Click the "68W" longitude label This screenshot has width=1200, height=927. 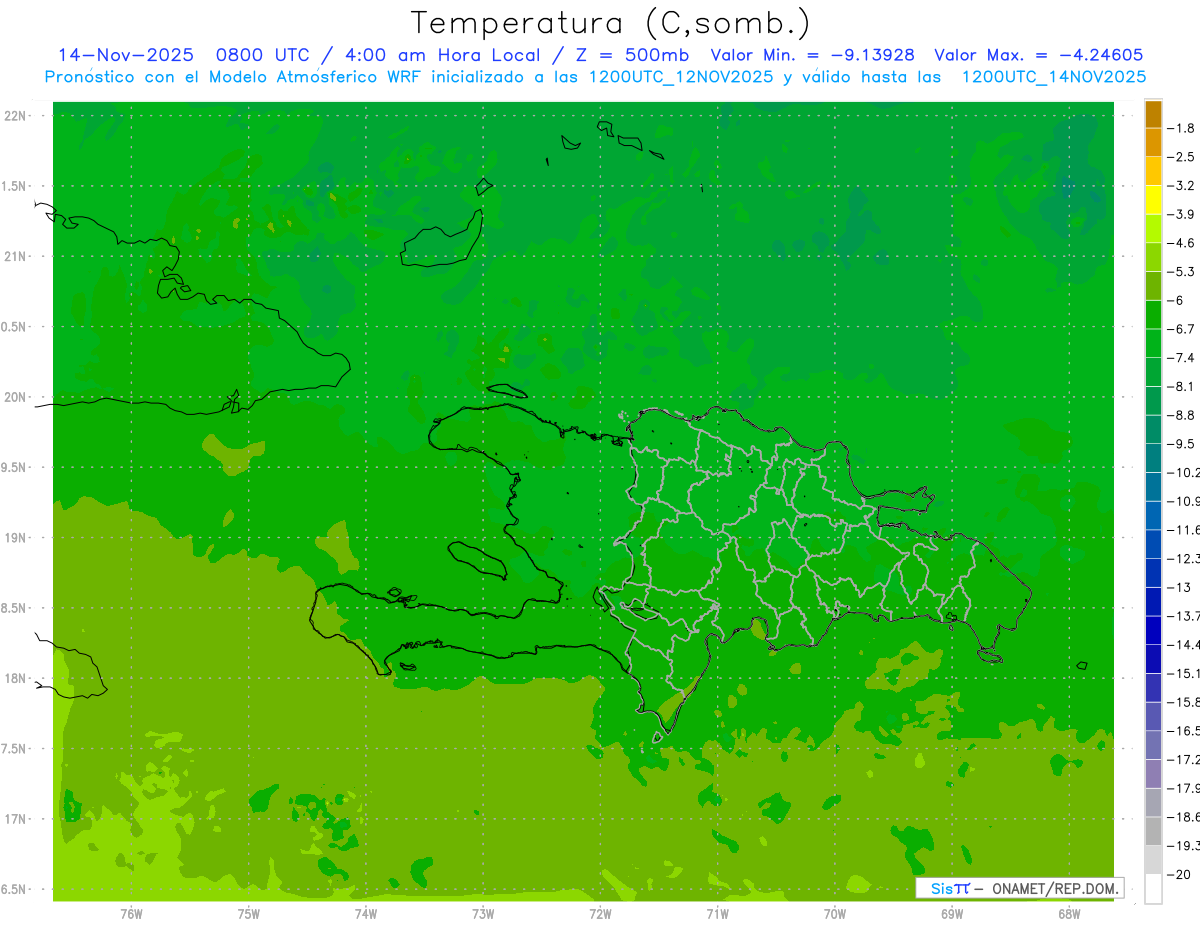coord(1069,914)
